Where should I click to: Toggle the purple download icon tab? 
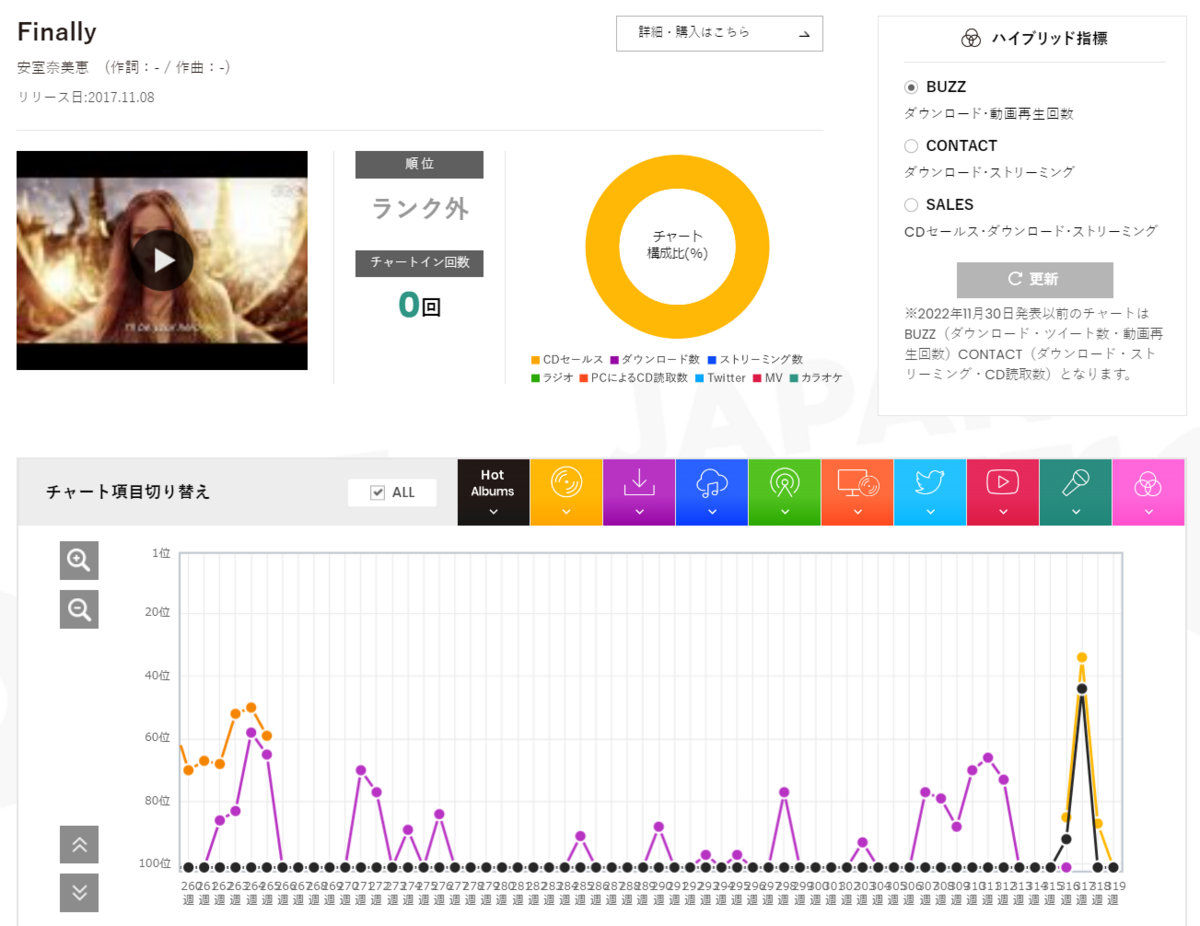click(639, 492)
